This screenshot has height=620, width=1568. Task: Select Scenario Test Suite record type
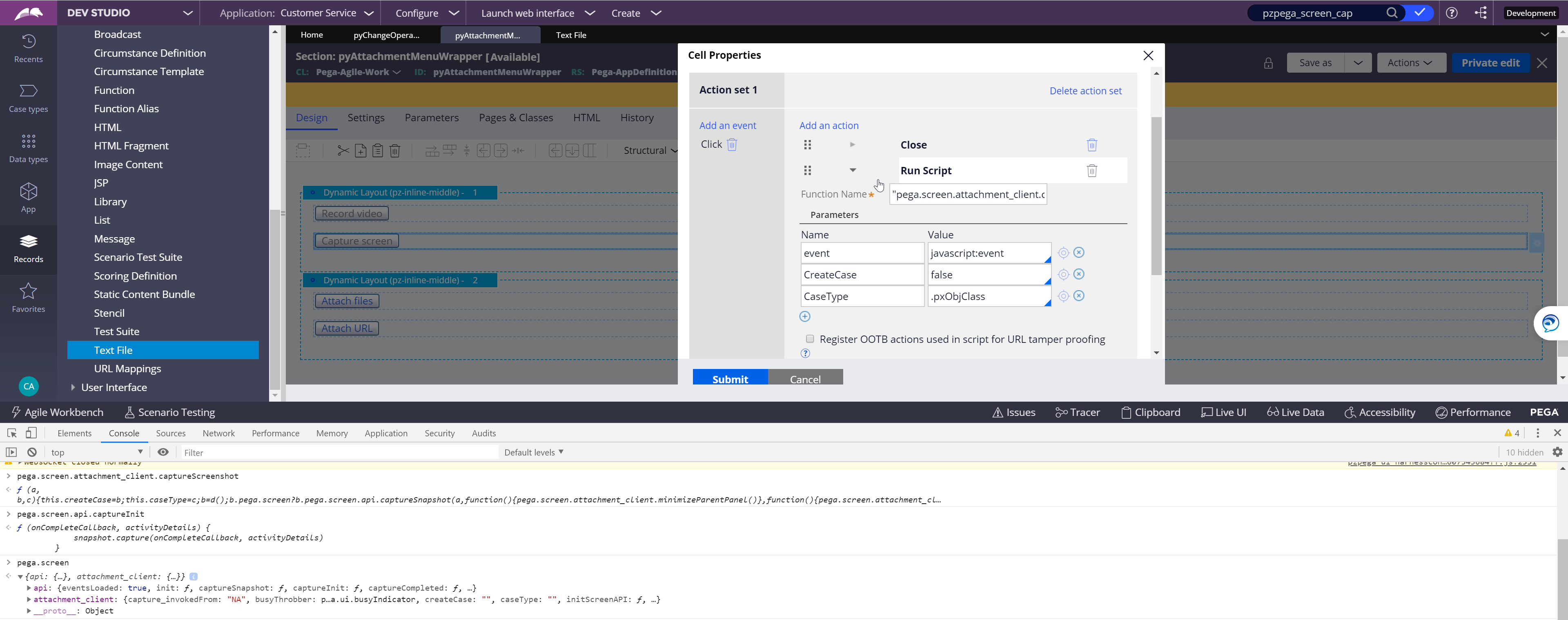click(138, 257)
